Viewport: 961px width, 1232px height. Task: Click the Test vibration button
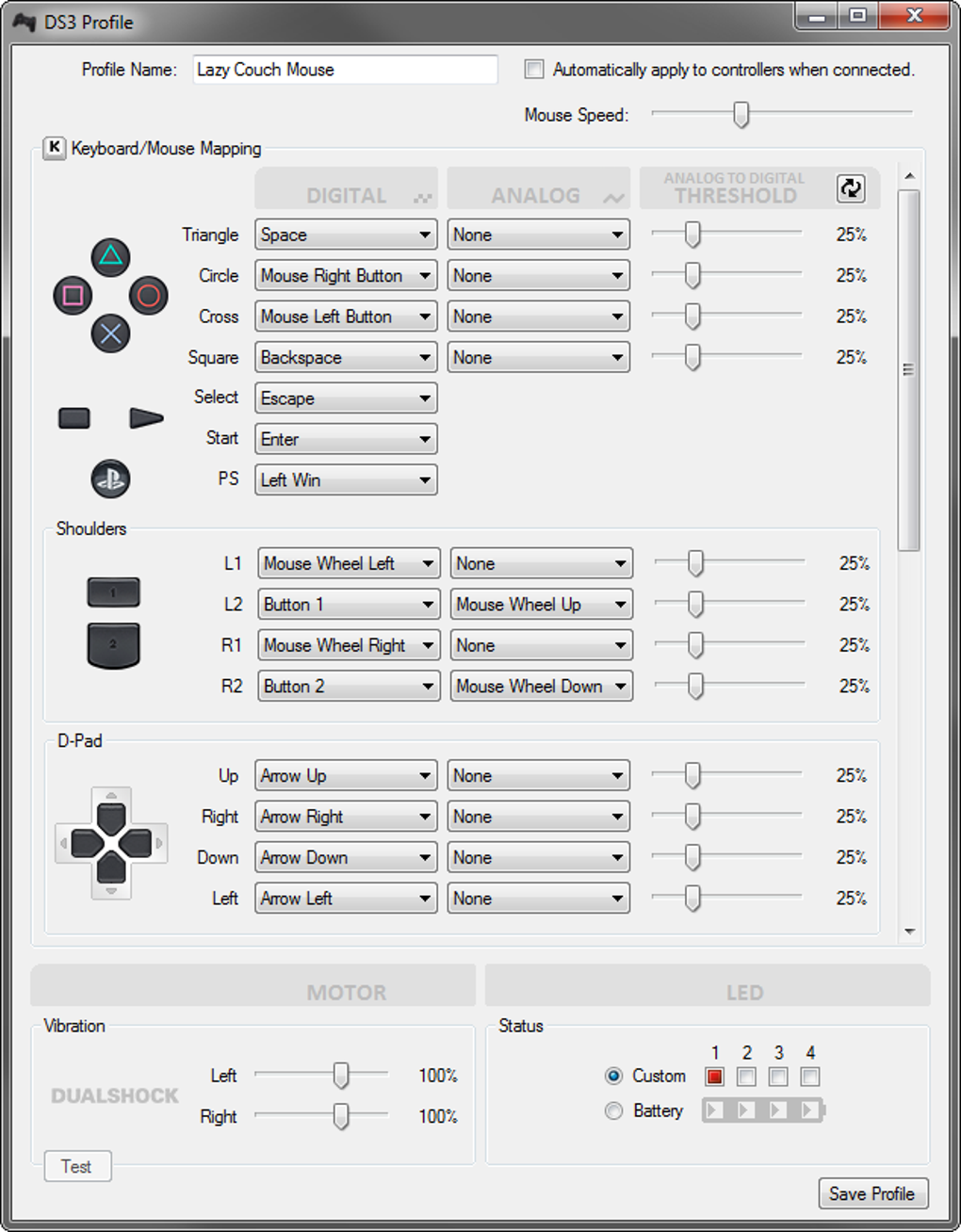coord(77,1166)
